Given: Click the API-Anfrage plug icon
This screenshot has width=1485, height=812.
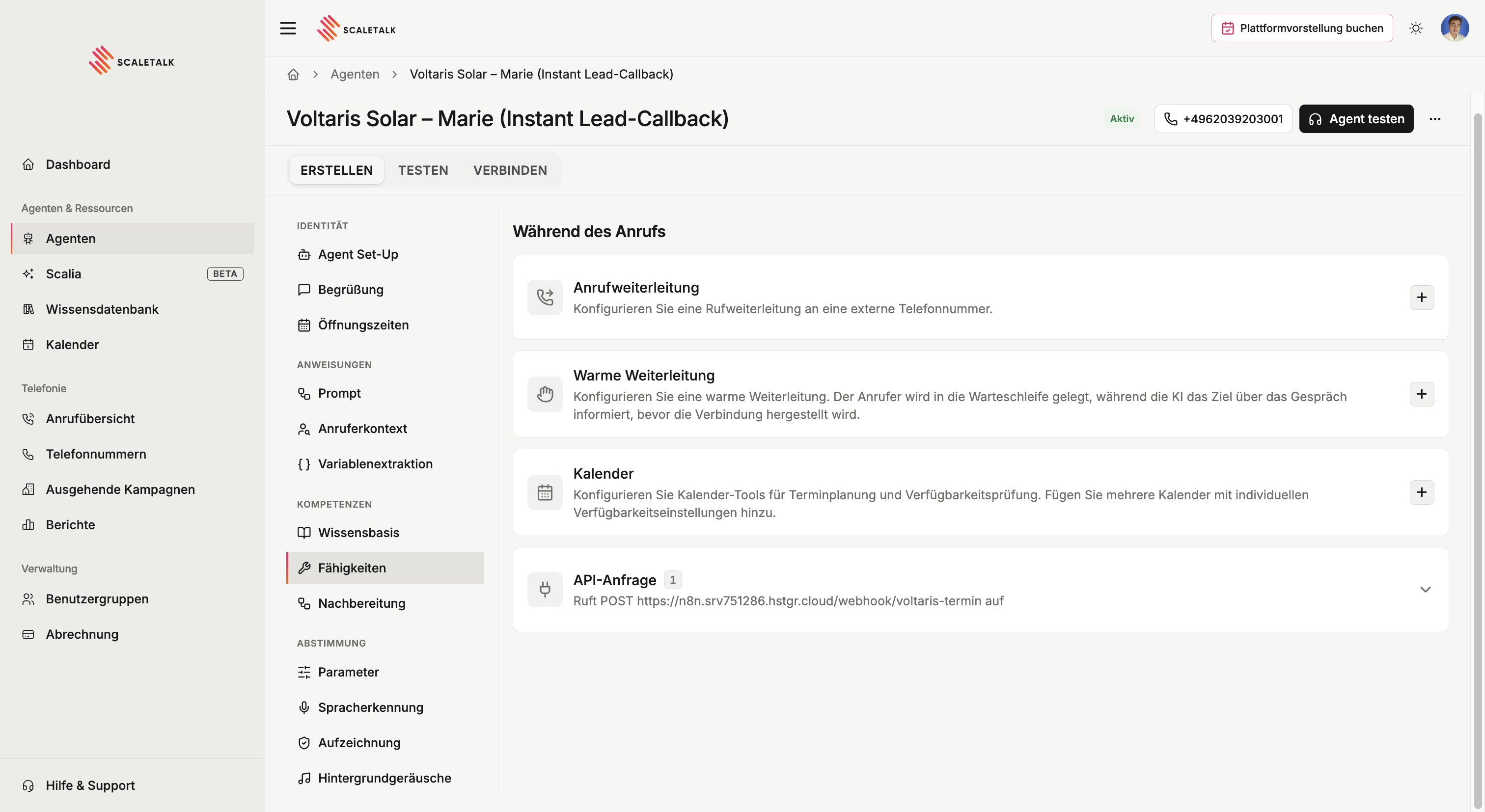Looking at the screenshot, I should (x=545, y=590).
